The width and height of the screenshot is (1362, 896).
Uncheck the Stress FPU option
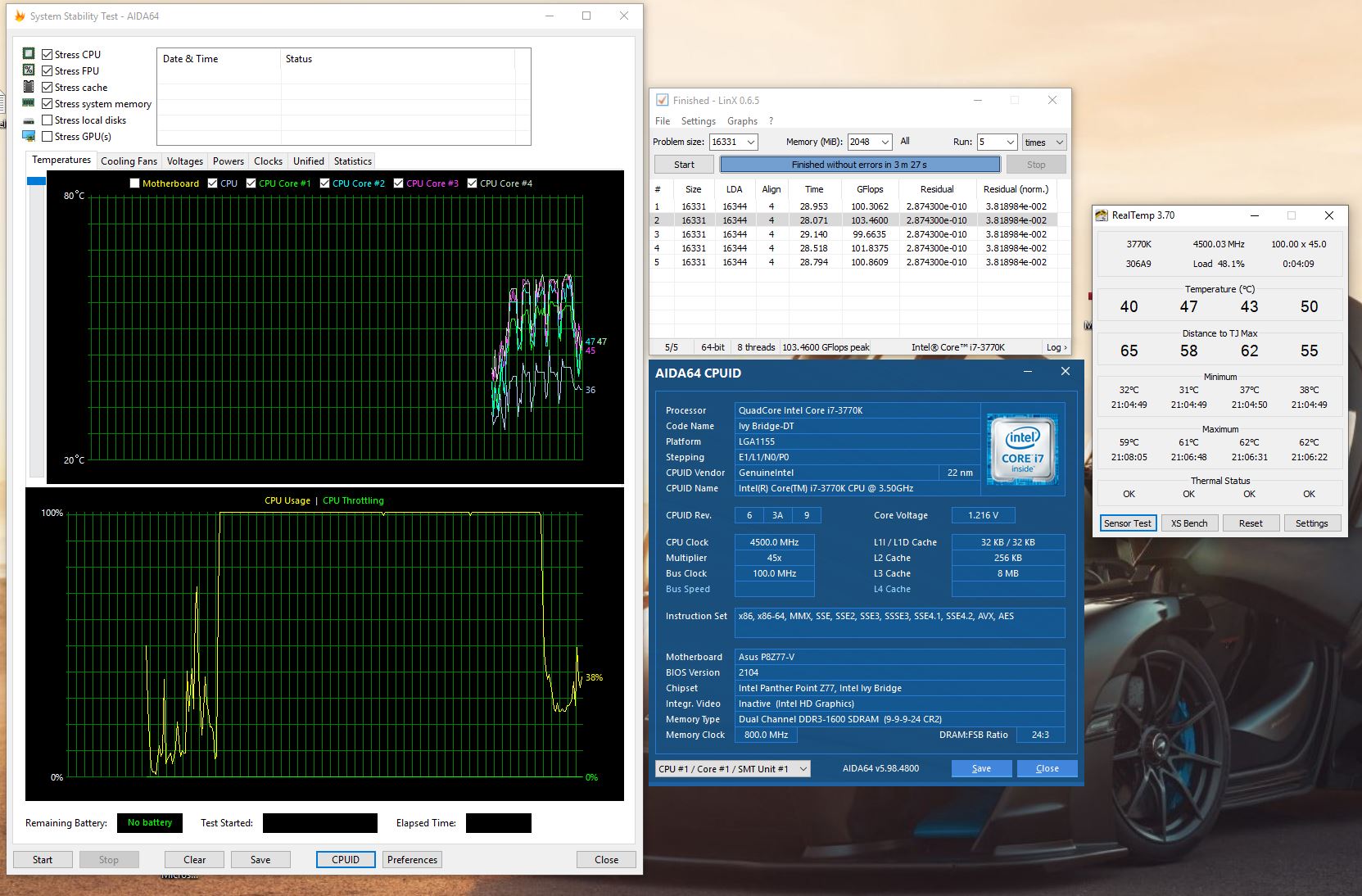(48, 71)
